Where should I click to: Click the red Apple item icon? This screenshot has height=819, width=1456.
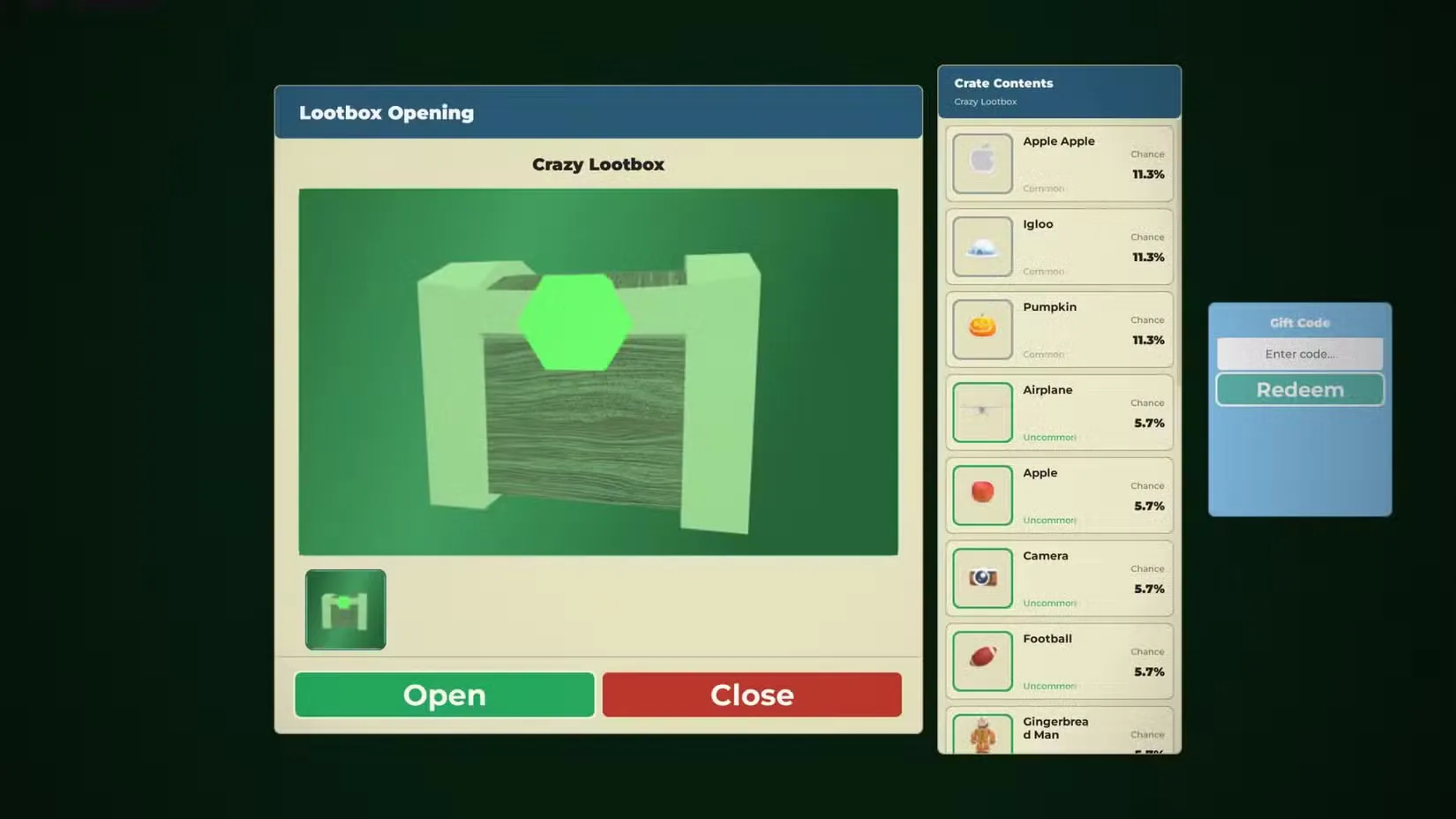click(982, 496)
